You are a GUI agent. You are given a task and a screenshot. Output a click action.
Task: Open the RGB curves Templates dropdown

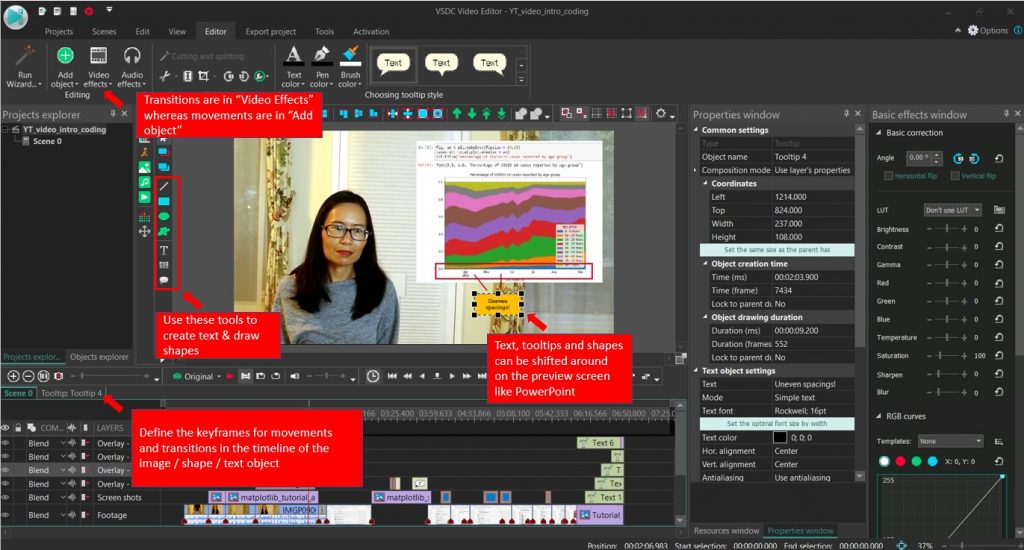point(950,441)
